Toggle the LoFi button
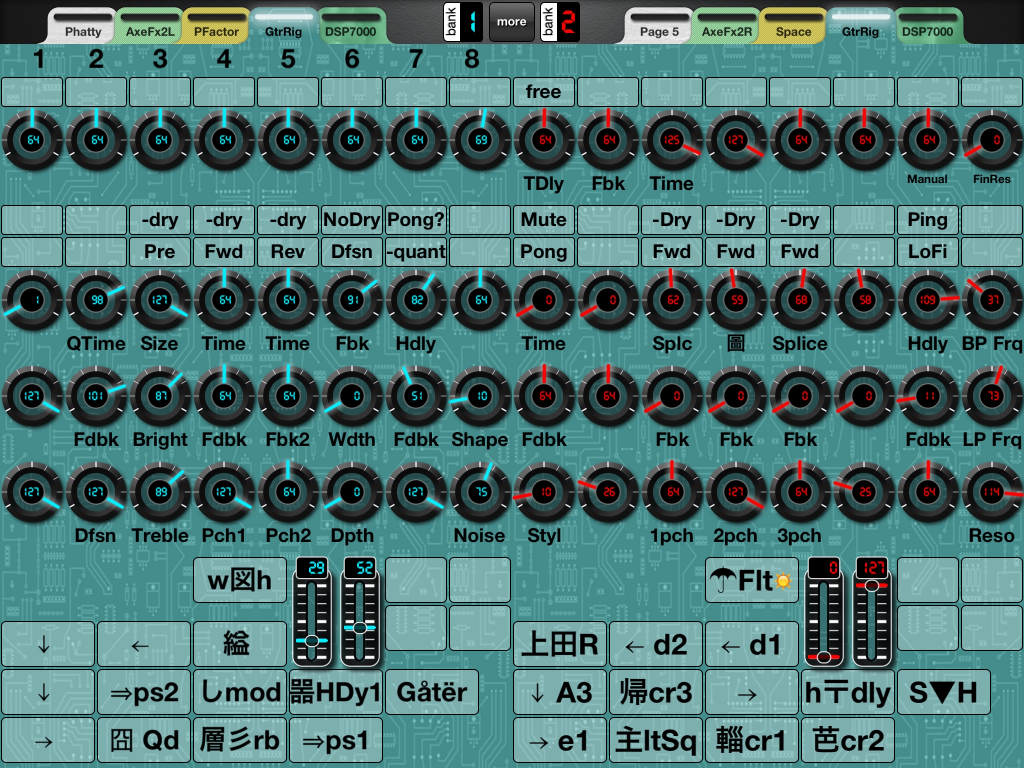This screenshot has height=768, width=1024. 927,251
